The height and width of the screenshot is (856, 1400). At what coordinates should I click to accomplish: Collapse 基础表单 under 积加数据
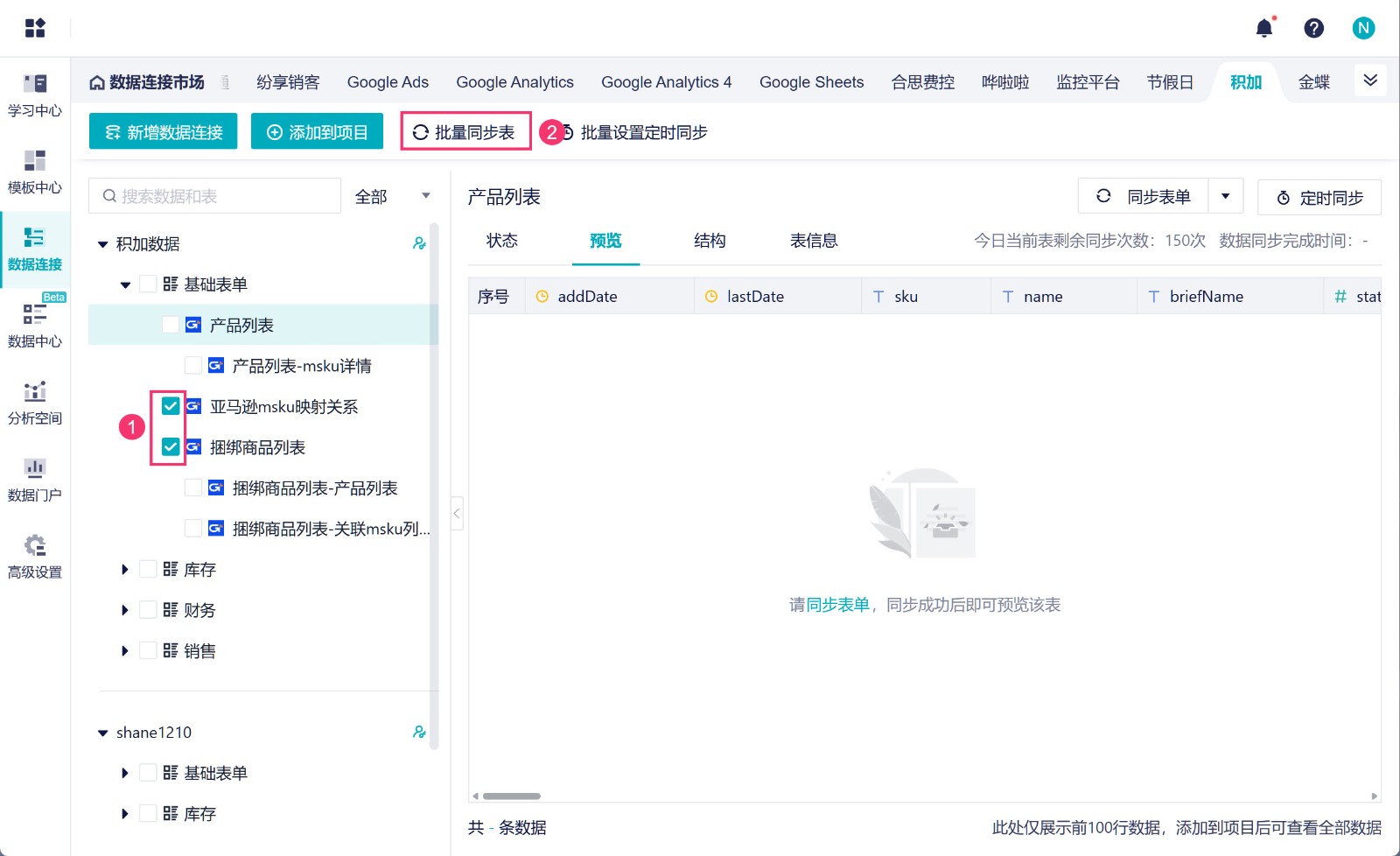125,284
